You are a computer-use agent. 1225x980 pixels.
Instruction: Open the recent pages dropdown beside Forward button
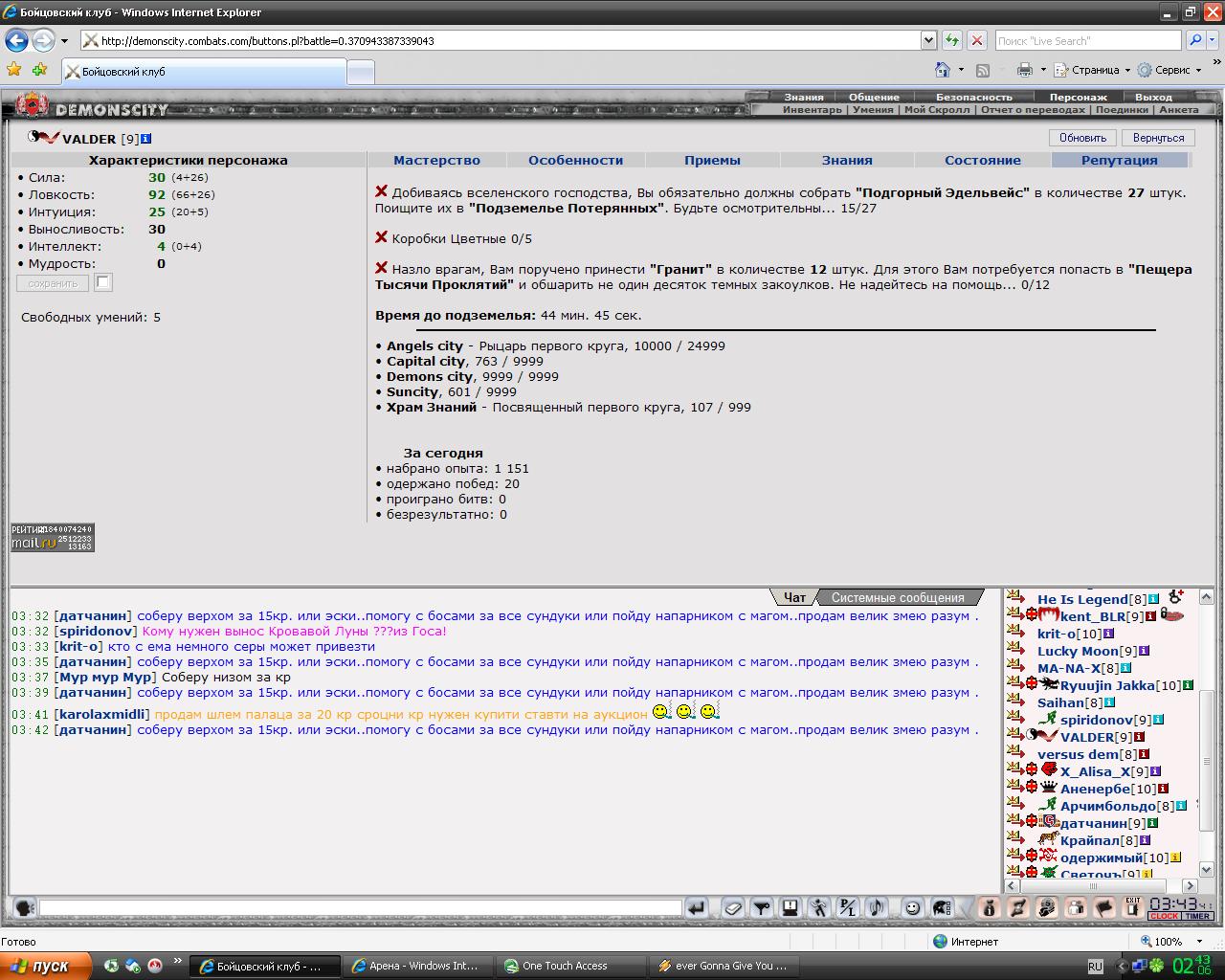(64, 41)
